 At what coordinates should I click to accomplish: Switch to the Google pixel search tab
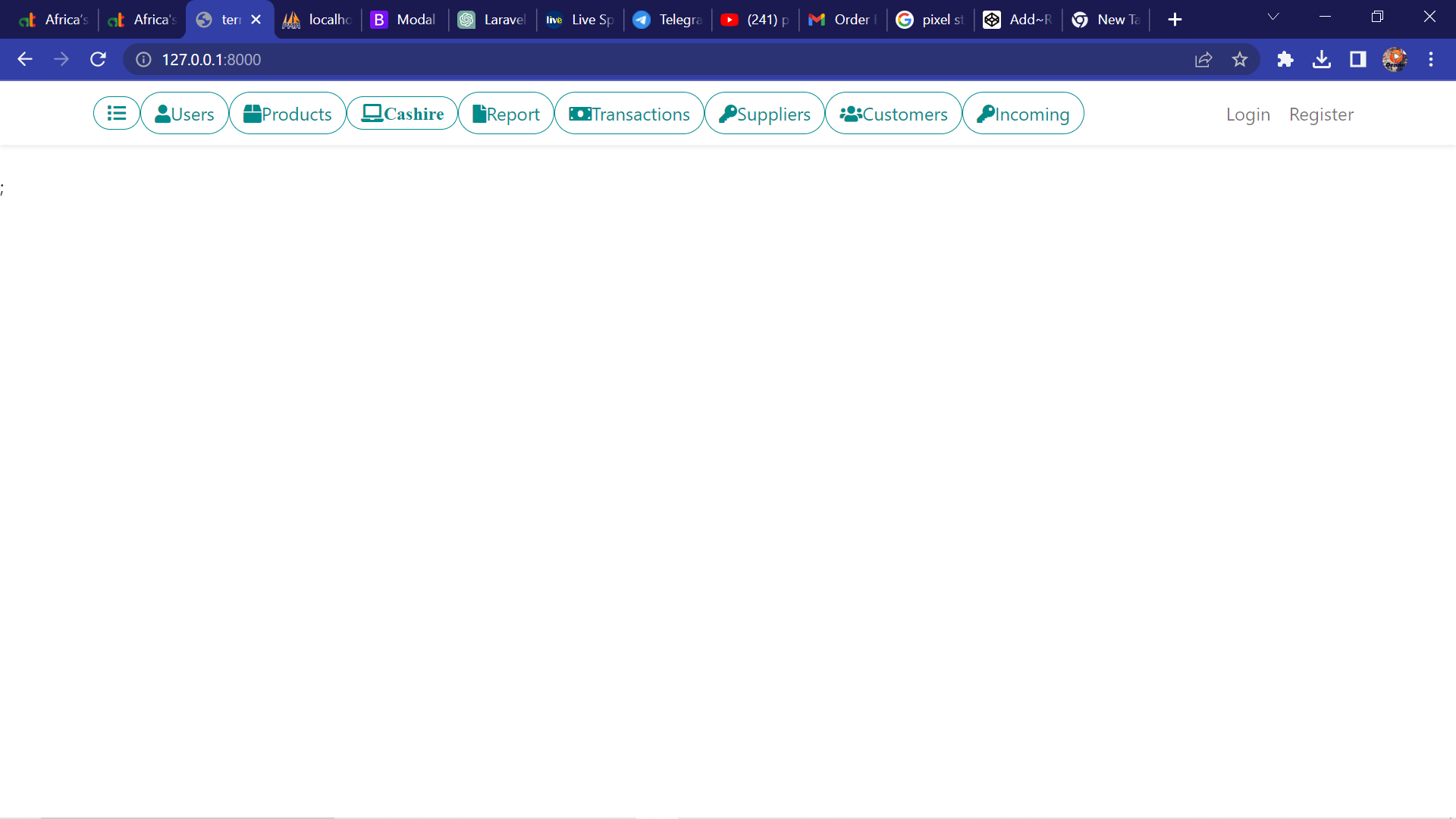pyautogui.click(x=930, y=20)
